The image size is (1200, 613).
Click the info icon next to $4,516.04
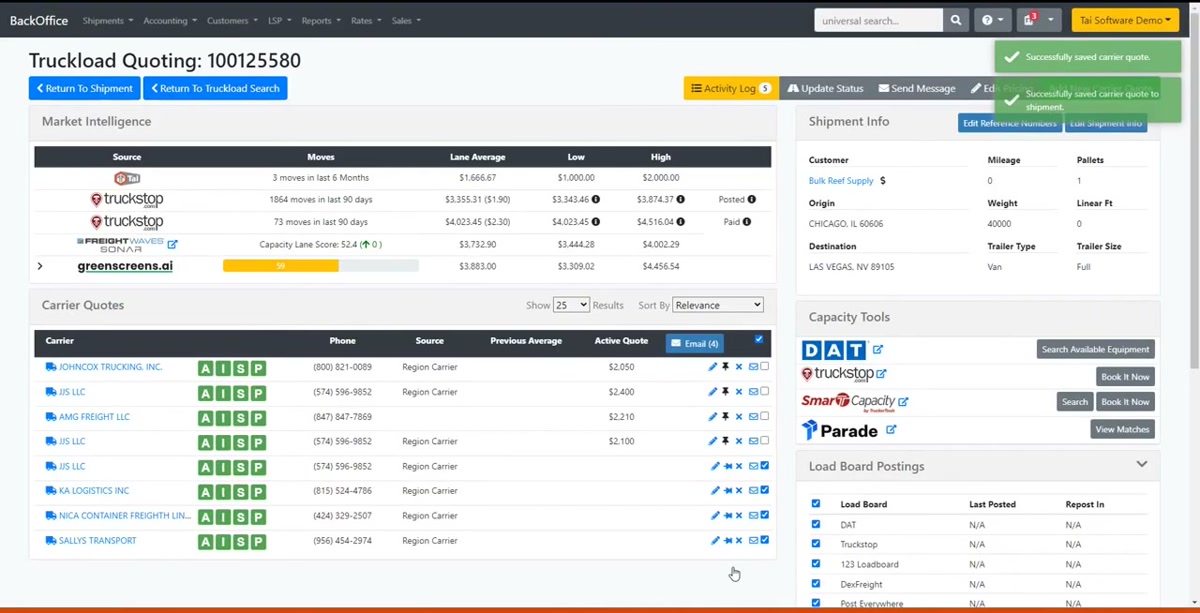(x=681, y=222)
